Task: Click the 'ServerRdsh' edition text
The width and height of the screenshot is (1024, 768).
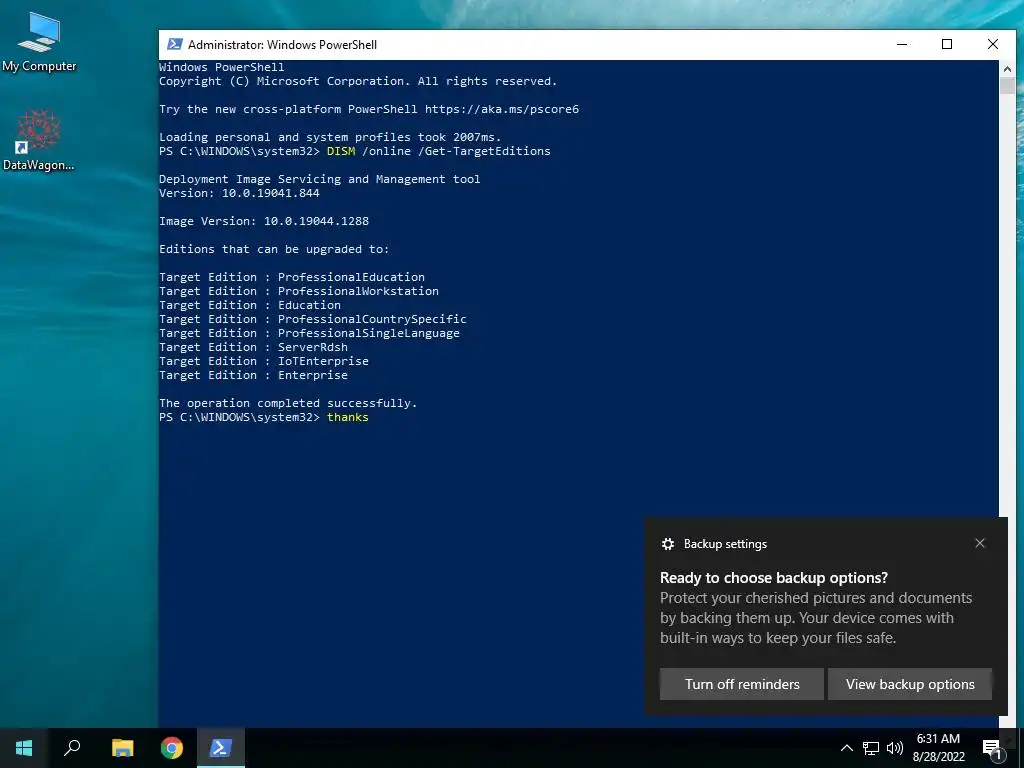Action: coord(313,347)
